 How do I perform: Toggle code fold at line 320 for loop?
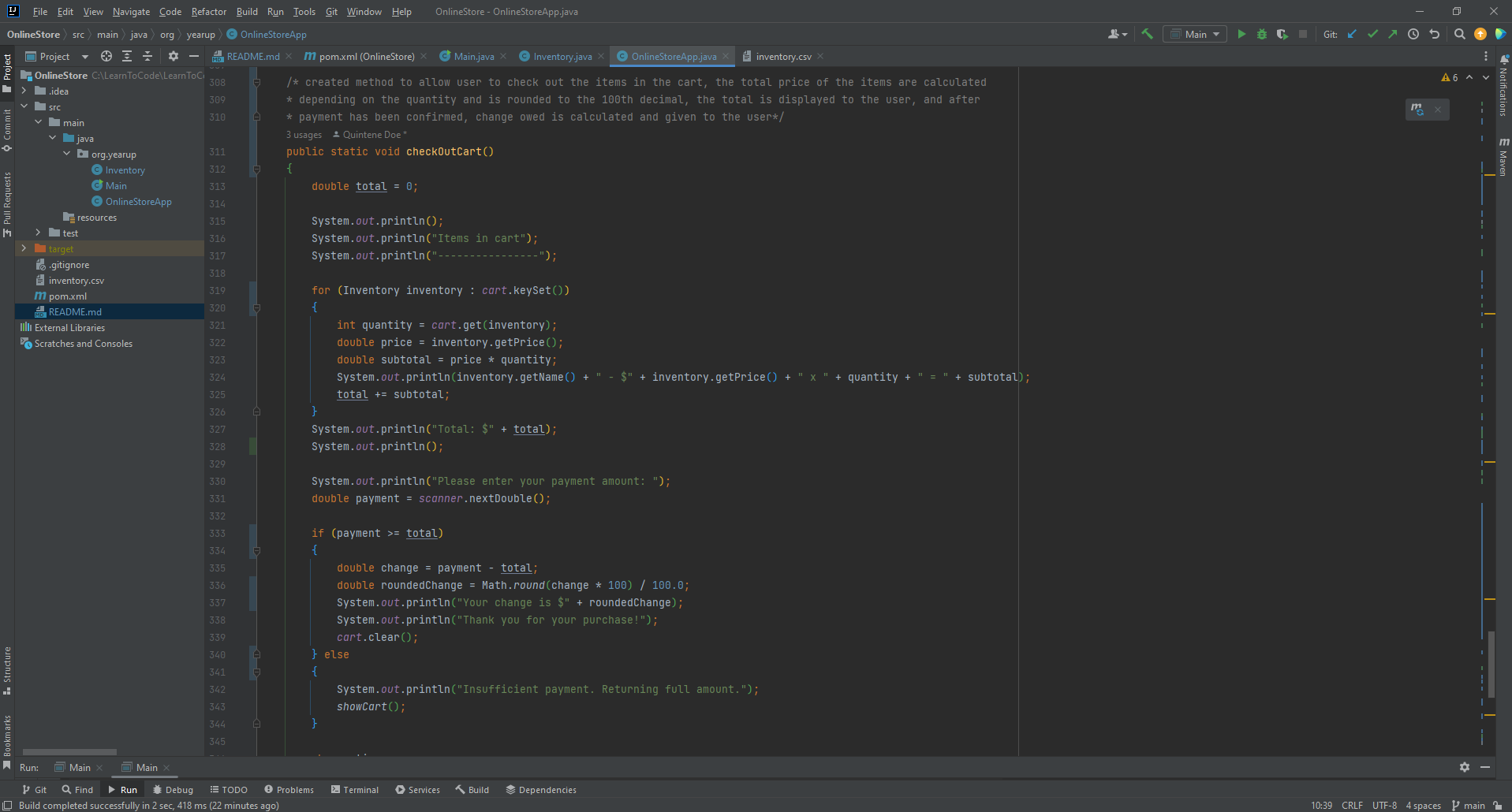(256, 307)
